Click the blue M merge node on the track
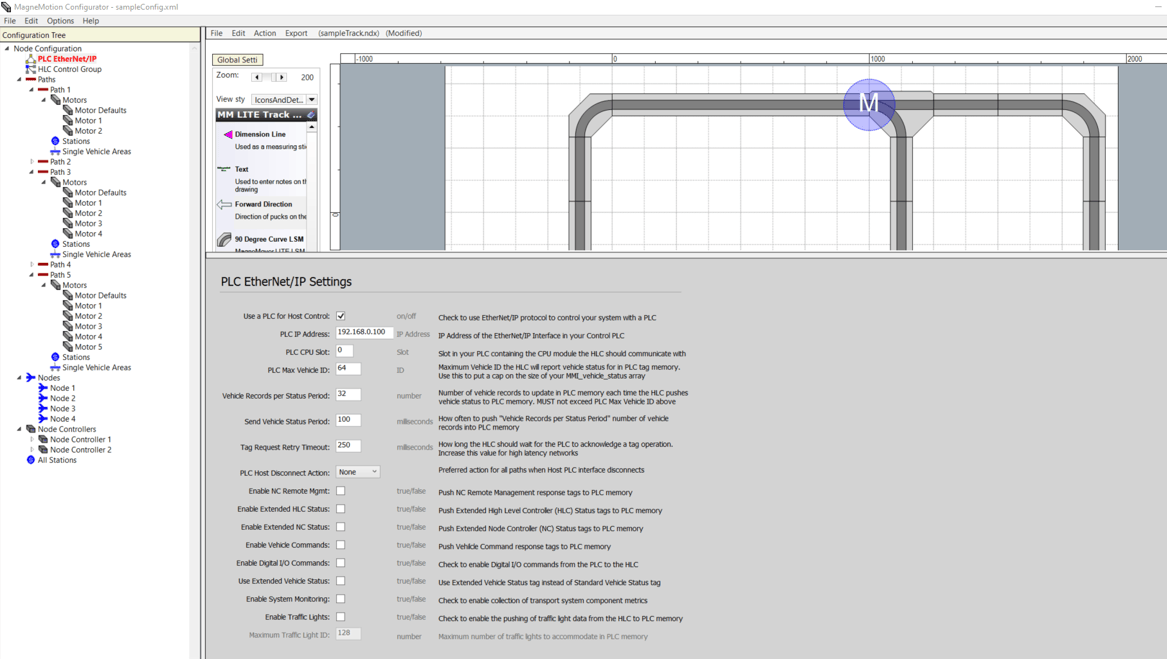This screenshot has width=1167, height=659. 869,104
